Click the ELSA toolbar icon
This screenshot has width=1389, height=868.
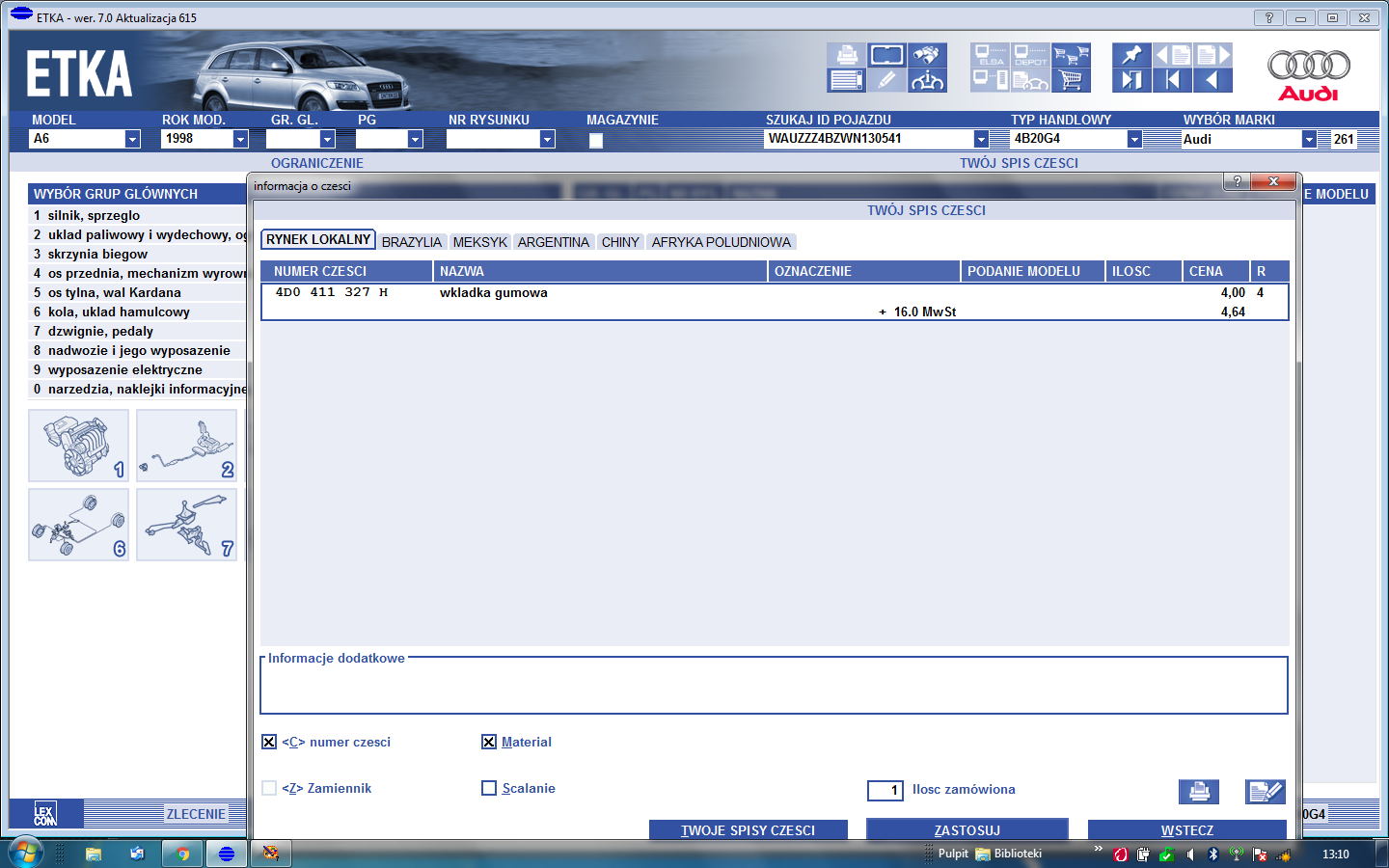(x=990, y=55)
